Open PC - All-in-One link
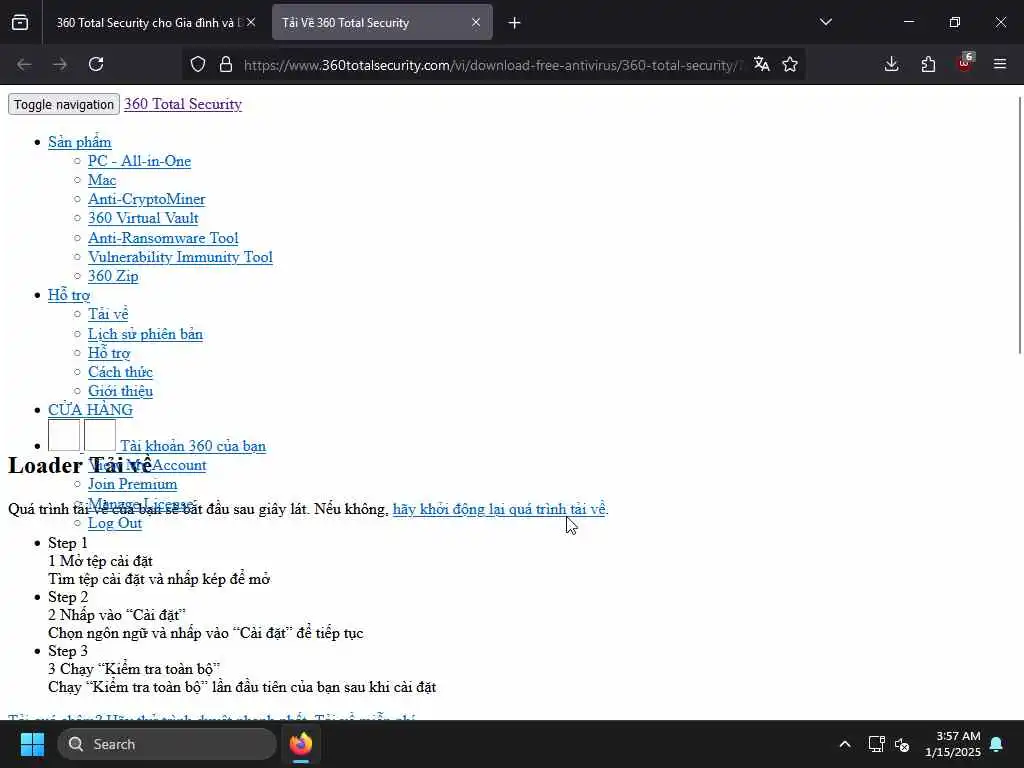Image resolution: width=1024 pixels, height=768 pixels. click(140, 161)
